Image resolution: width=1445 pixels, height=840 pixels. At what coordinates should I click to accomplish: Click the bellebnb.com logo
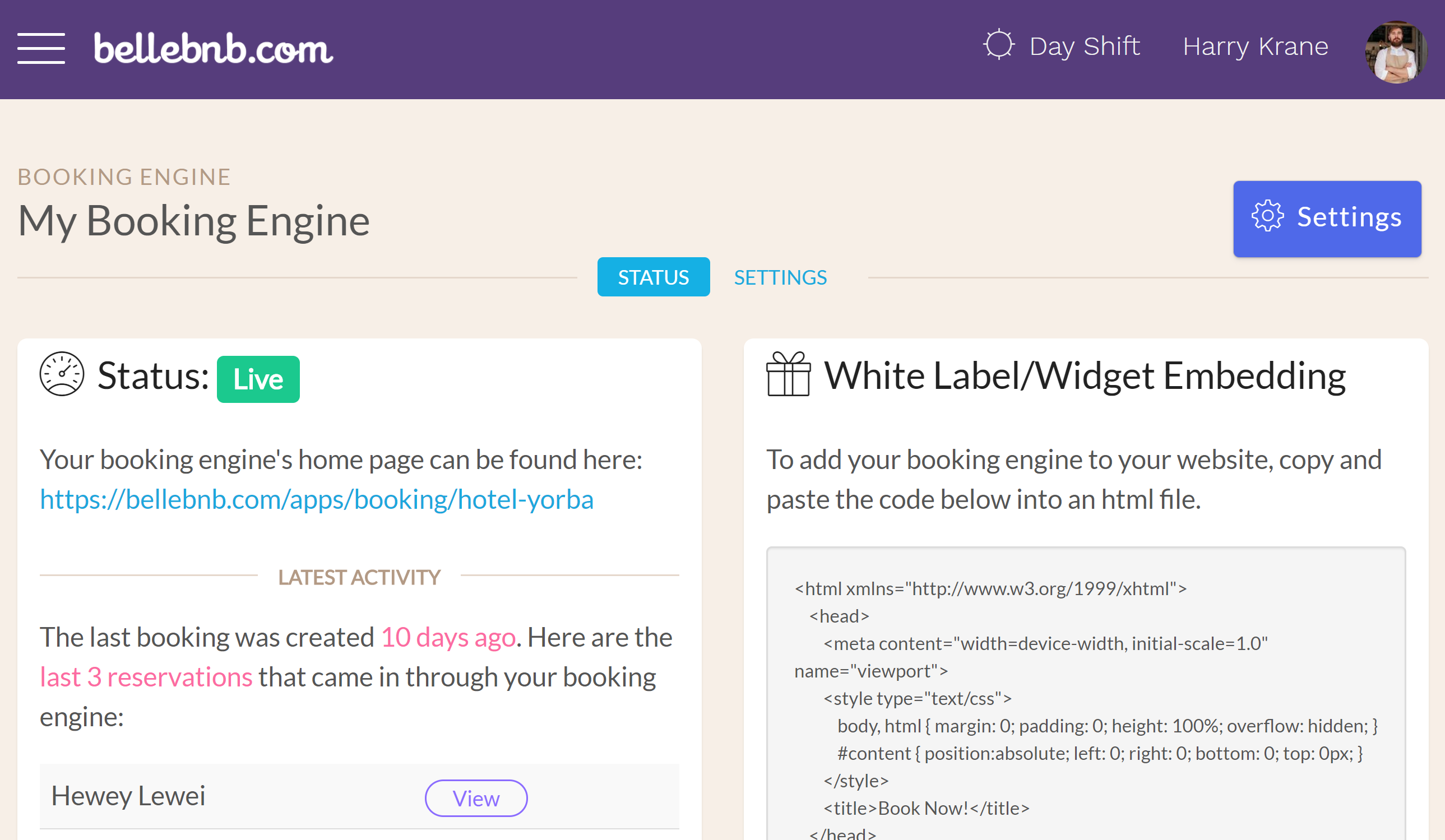[x=214, y=48]
